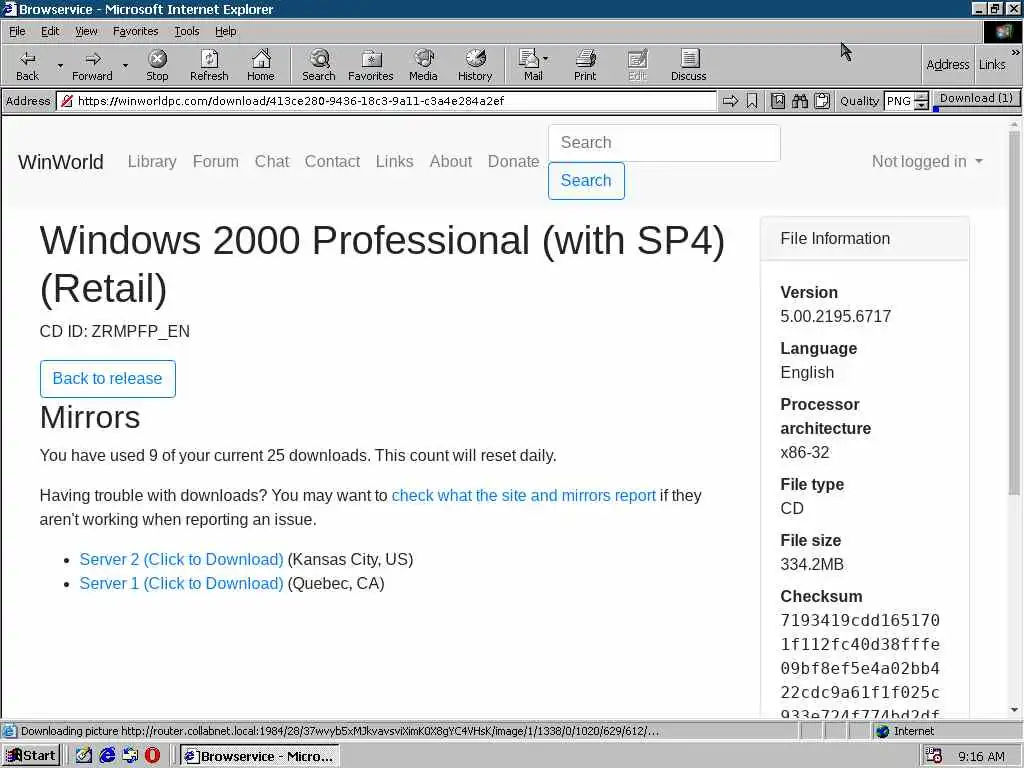Image resolution: width=1024 pixels, height=768 pixels.
Task: Download from Server 2 Kansas City
Action: pos(182,560)
